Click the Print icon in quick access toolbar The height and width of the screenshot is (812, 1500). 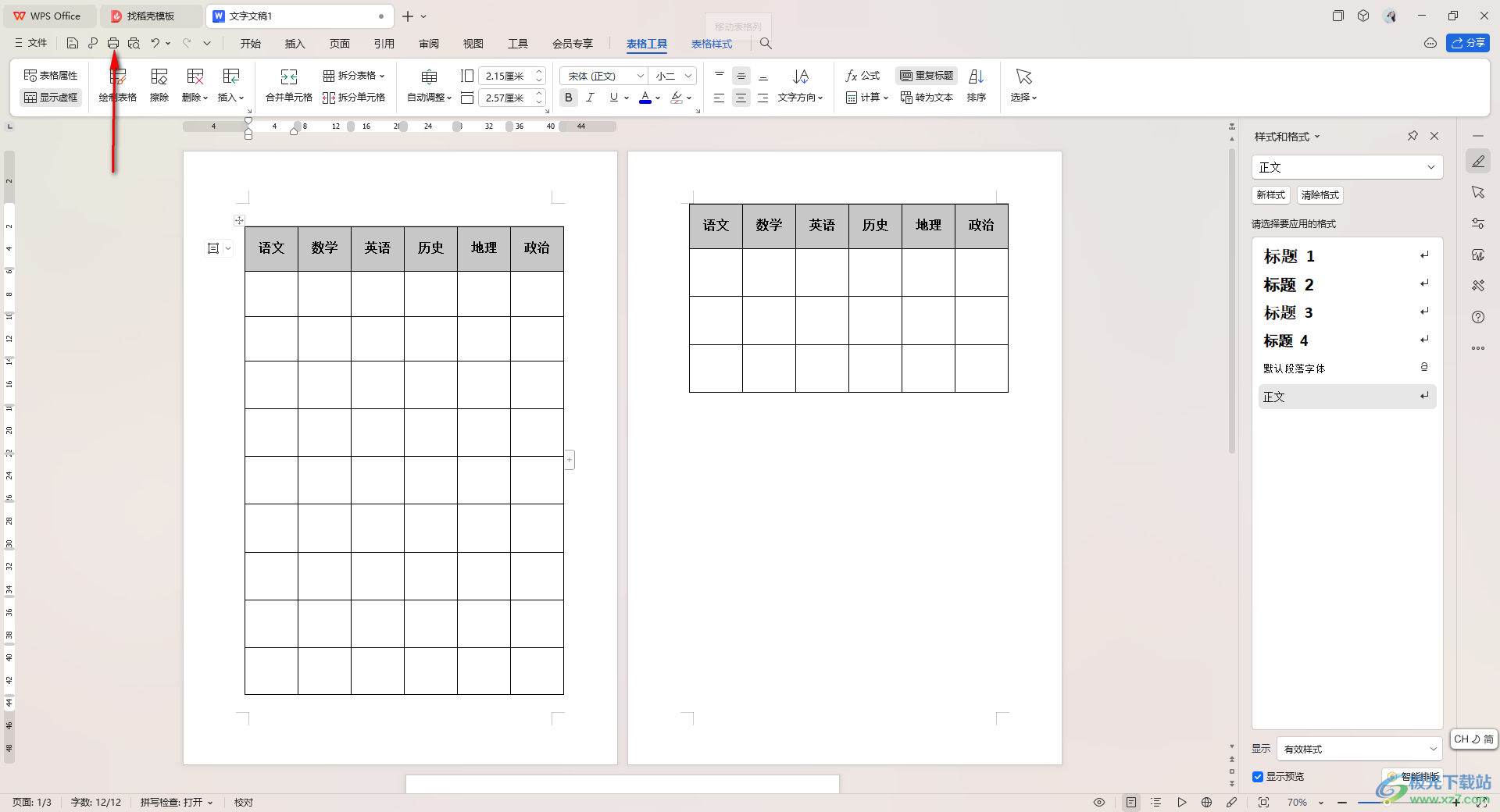[x=113, y=44]
